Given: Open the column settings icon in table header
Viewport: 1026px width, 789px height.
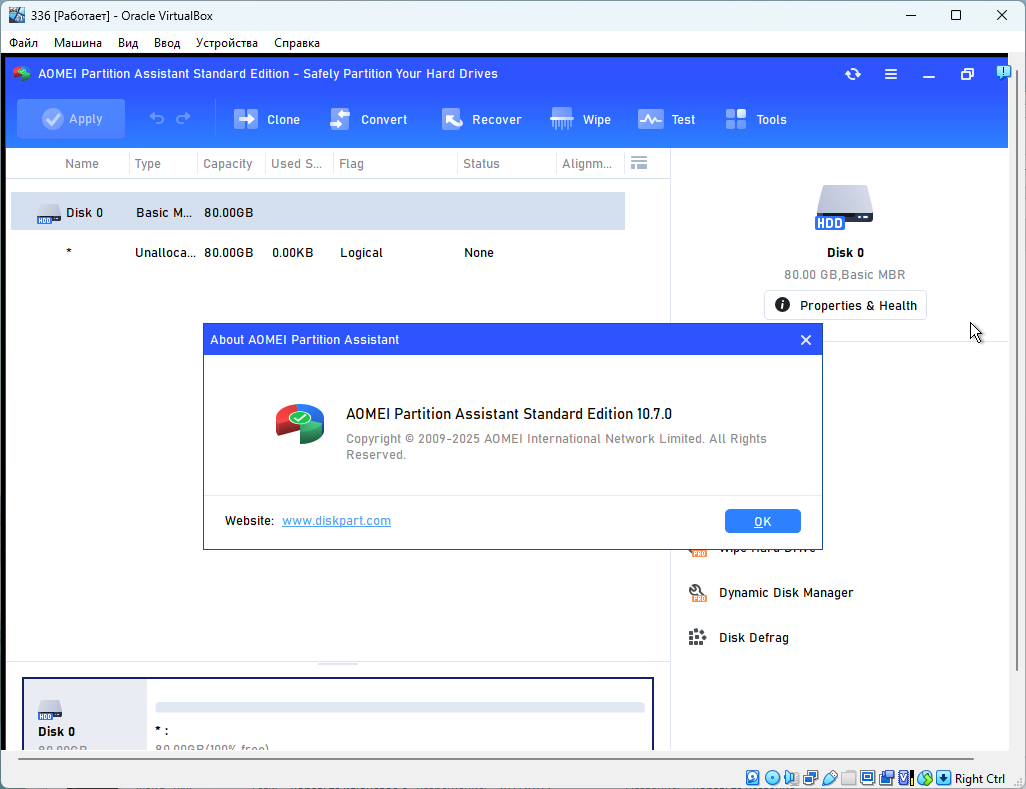Looking at the screenshot, I should click(x=639, y=163).
